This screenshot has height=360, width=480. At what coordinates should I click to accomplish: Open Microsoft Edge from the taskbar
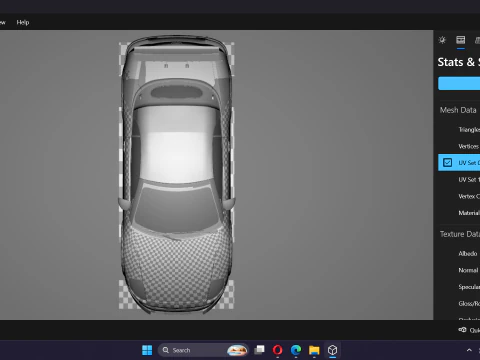pos(296,350)
